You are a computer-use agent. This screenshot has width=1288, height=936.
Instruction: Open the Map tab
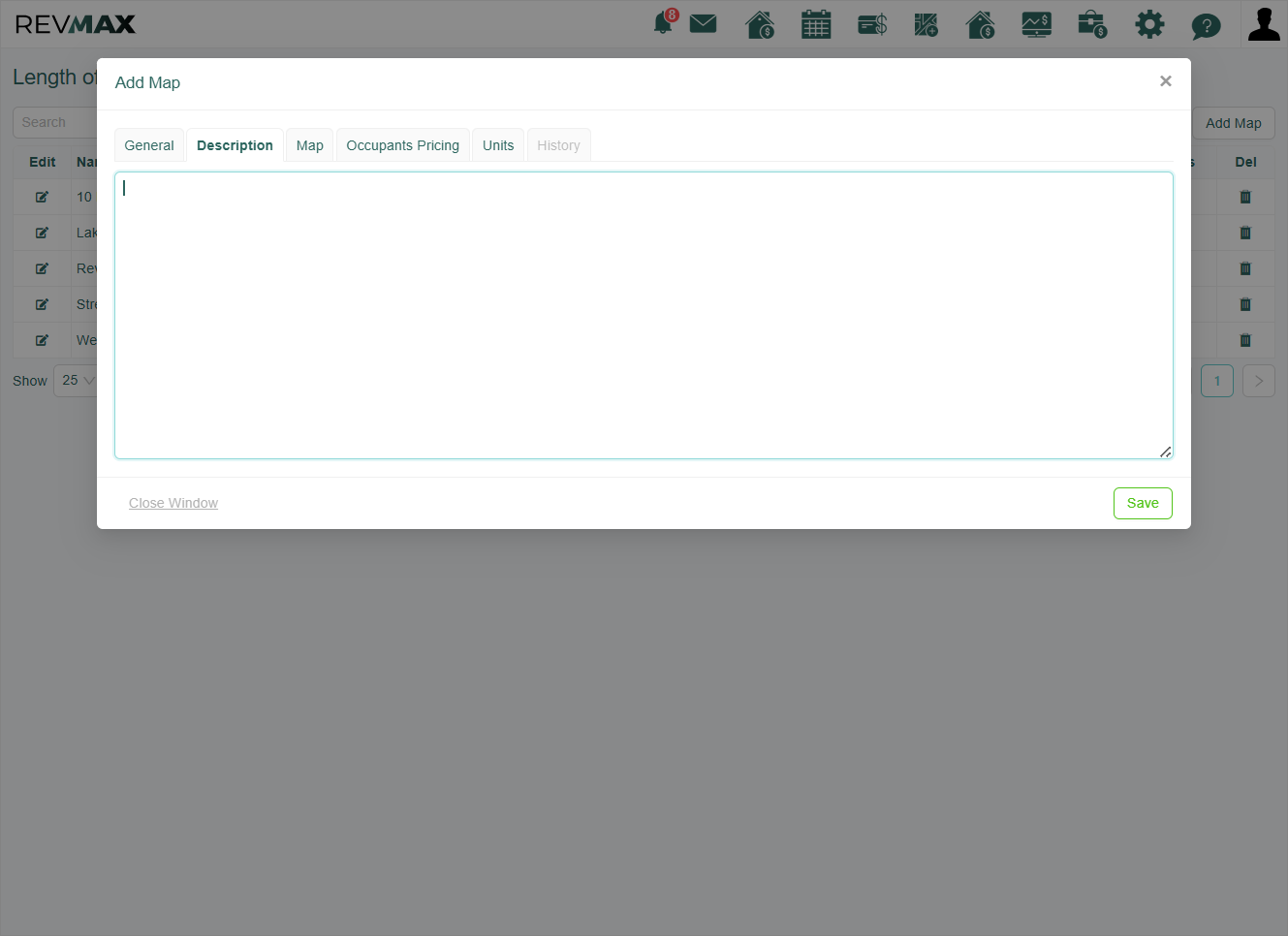(x=310, y=145)
